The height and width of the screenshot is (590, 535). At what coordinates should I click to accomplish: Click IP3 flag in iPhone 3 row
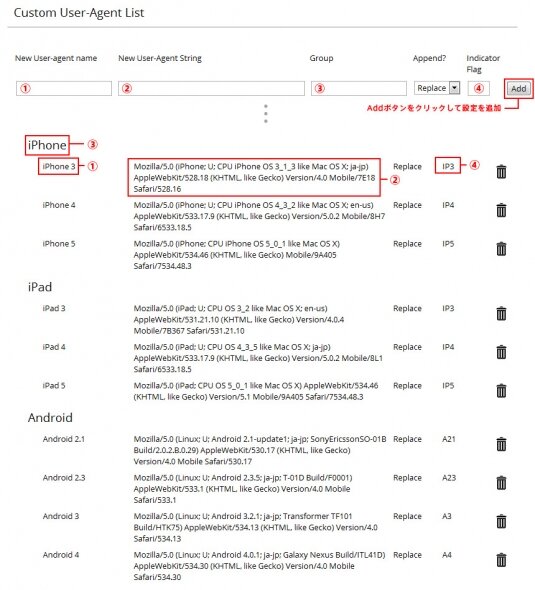point(448,166)
